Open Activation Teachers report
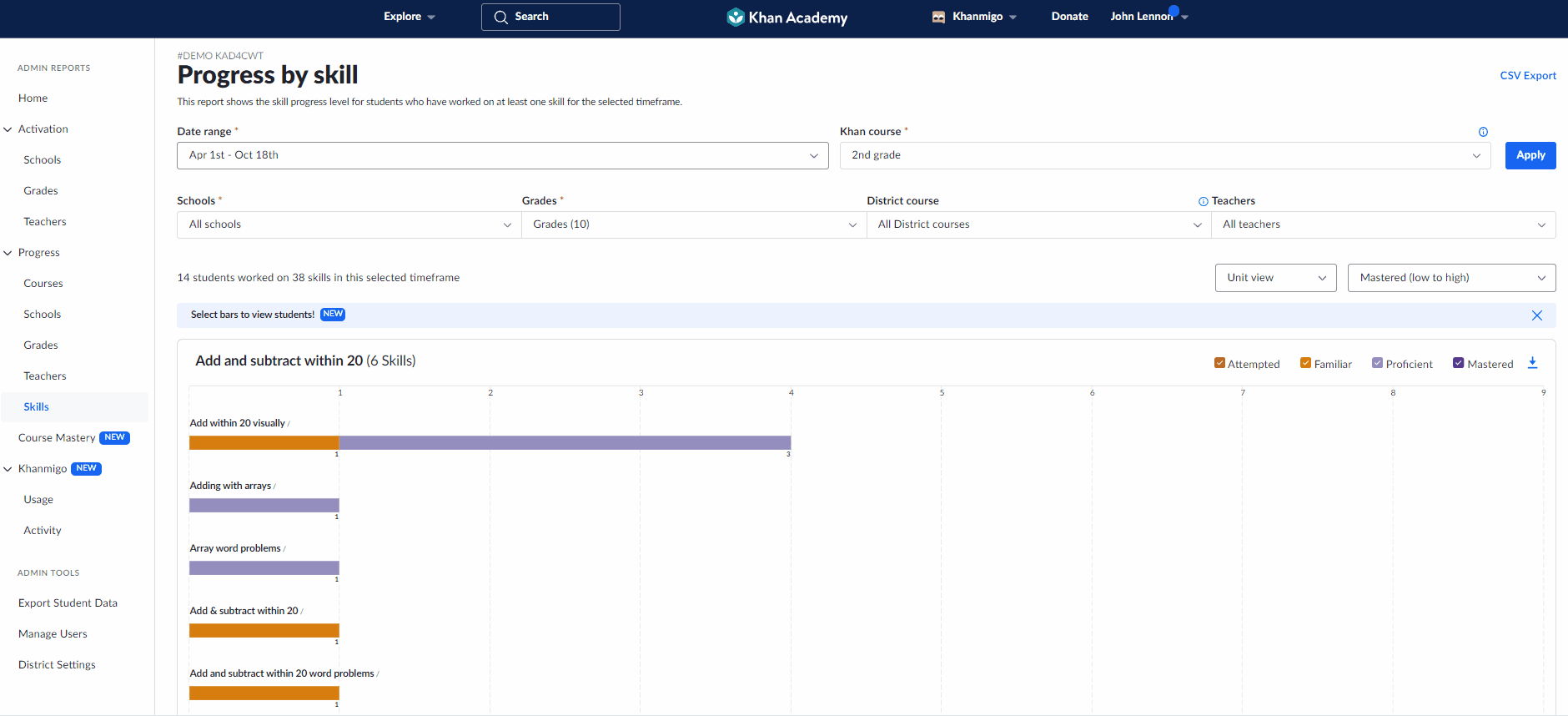Image resolution: width=1568 pixels, height=716 pixels. [x=45, y=222]
